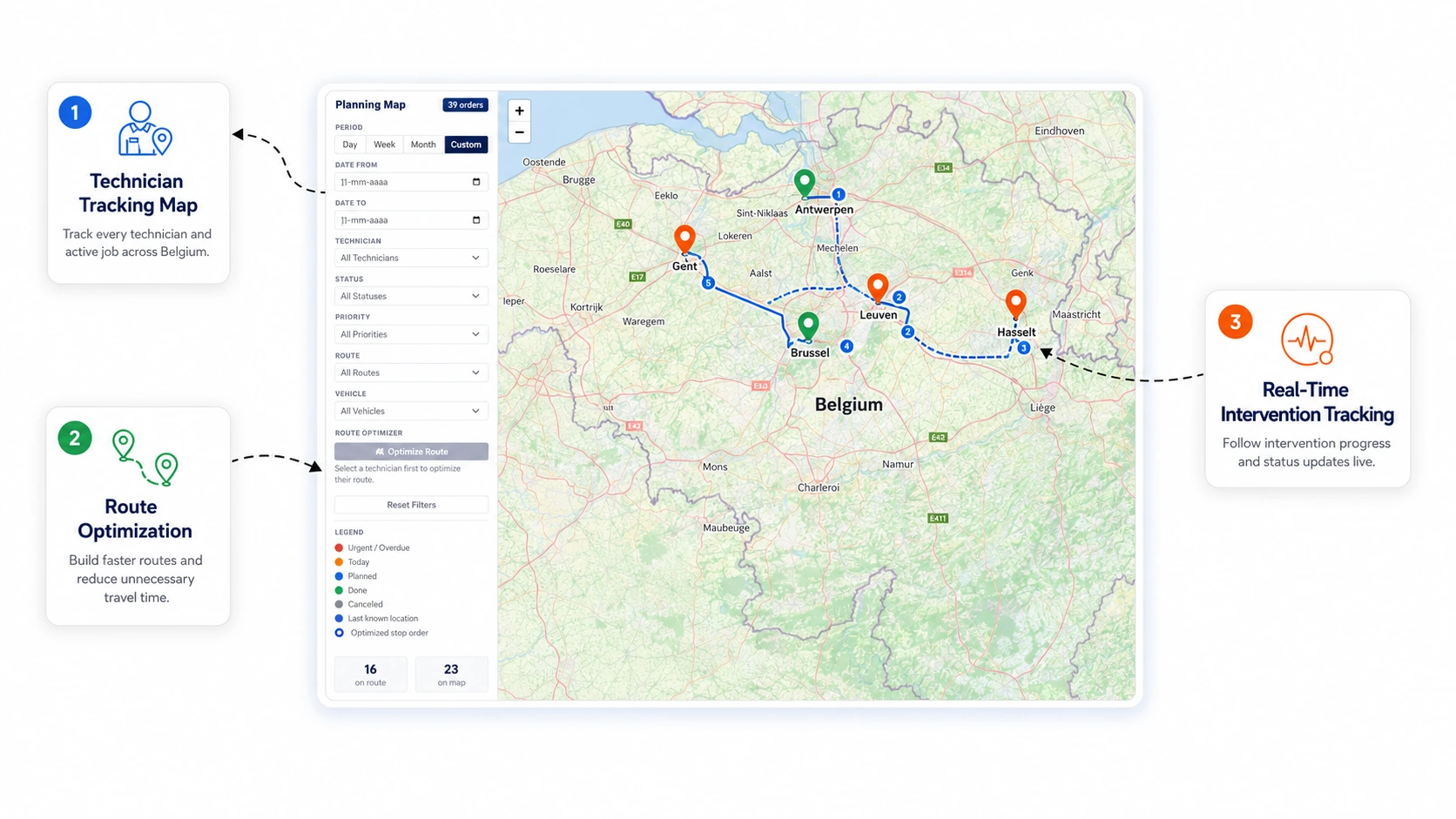
Task: Click the Mechelen label on the map
Action: (837, 248)
